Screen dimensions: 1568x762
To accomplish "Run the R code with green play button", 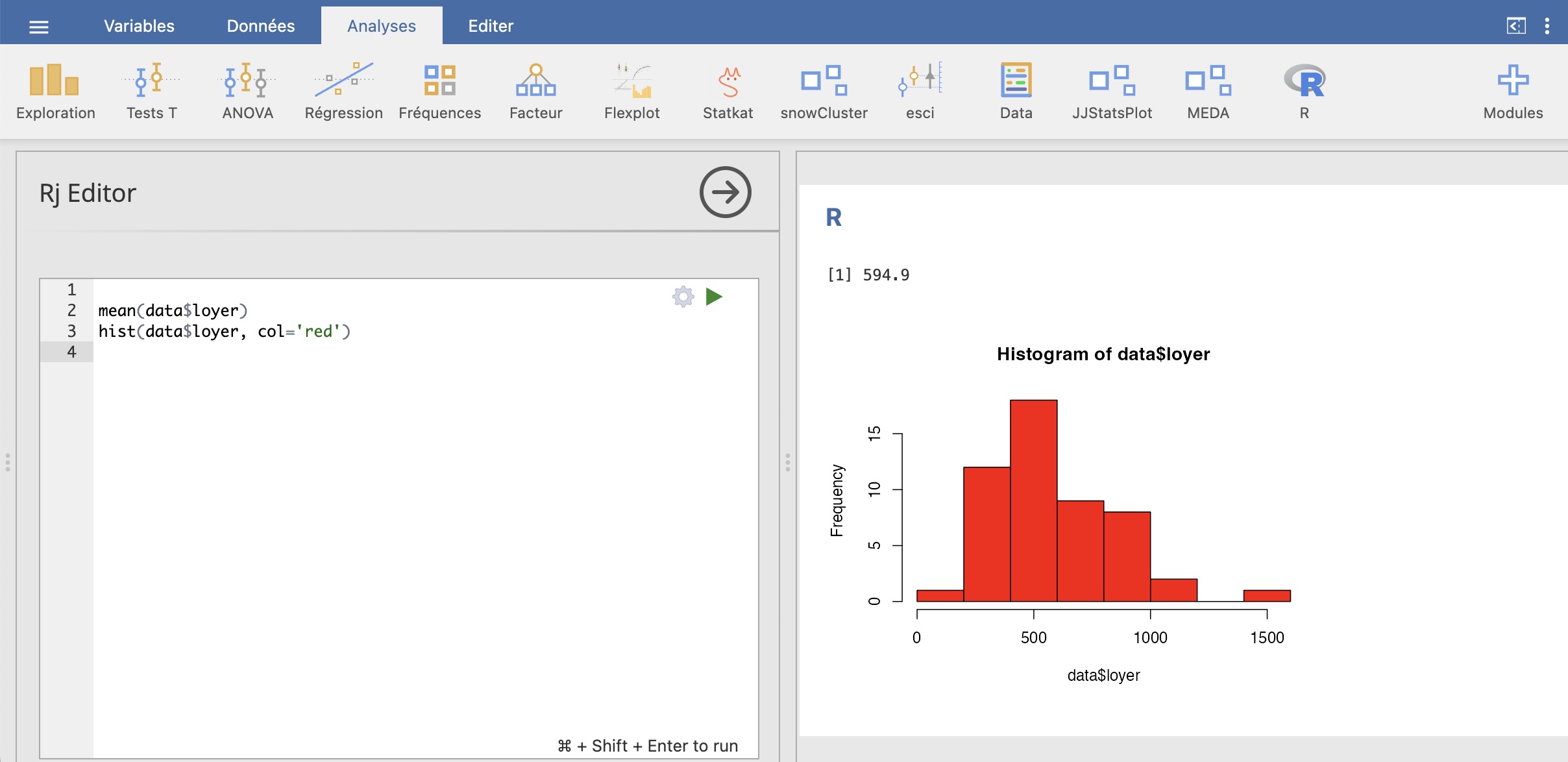I will point(714,297).
